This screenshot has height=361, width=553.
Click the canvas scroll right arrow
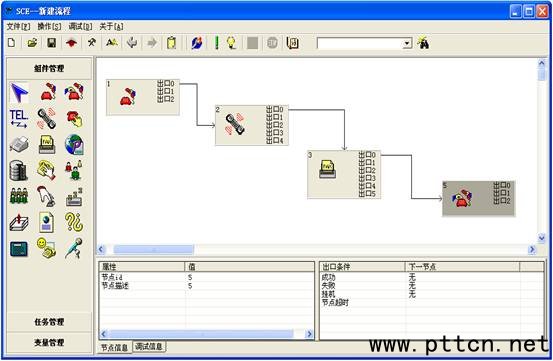point(531,250)
